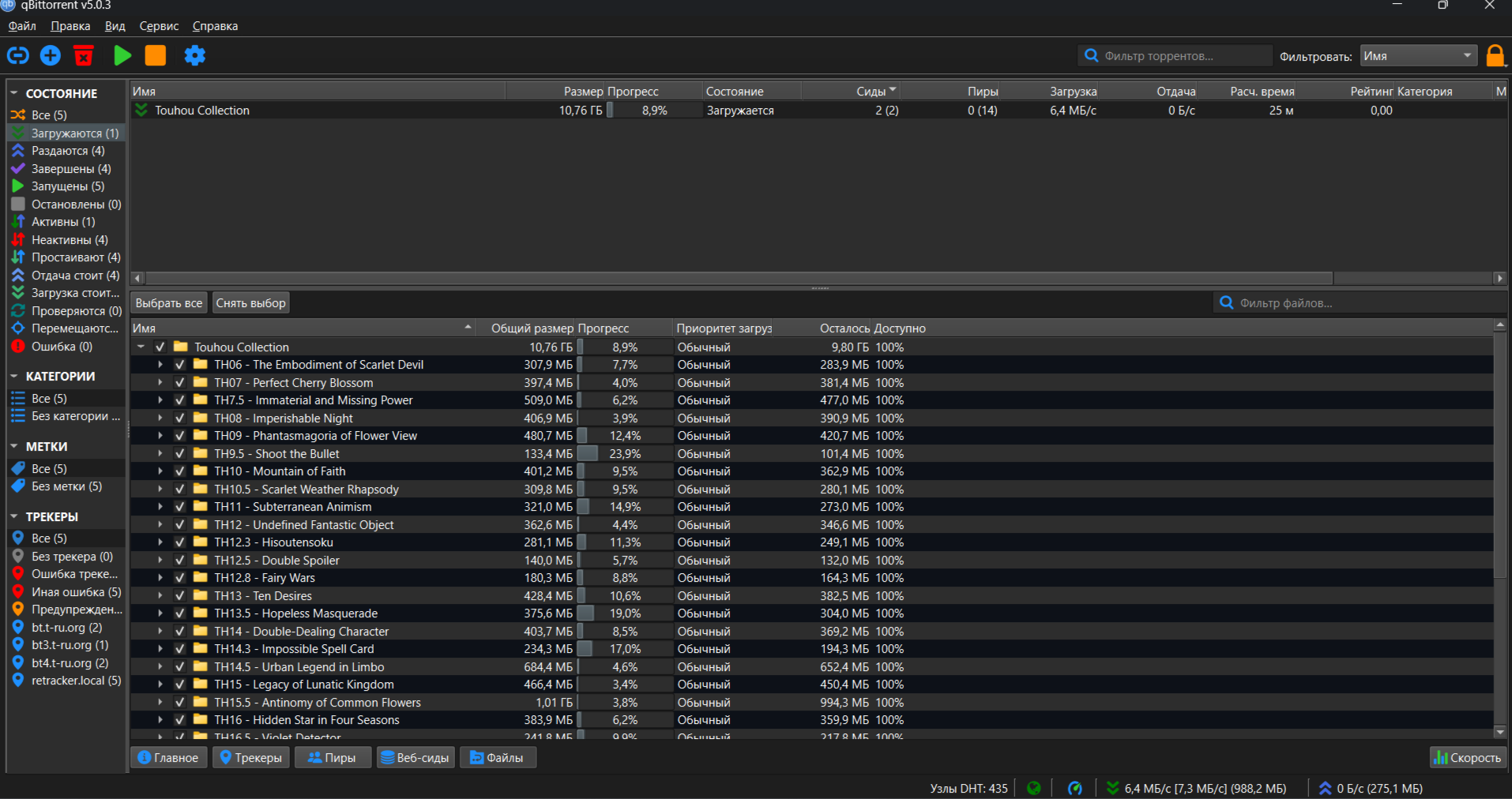
Task: Expand the TH14.5 - Urban Legend in Limbo folder
Action: [x=160, y=666]
